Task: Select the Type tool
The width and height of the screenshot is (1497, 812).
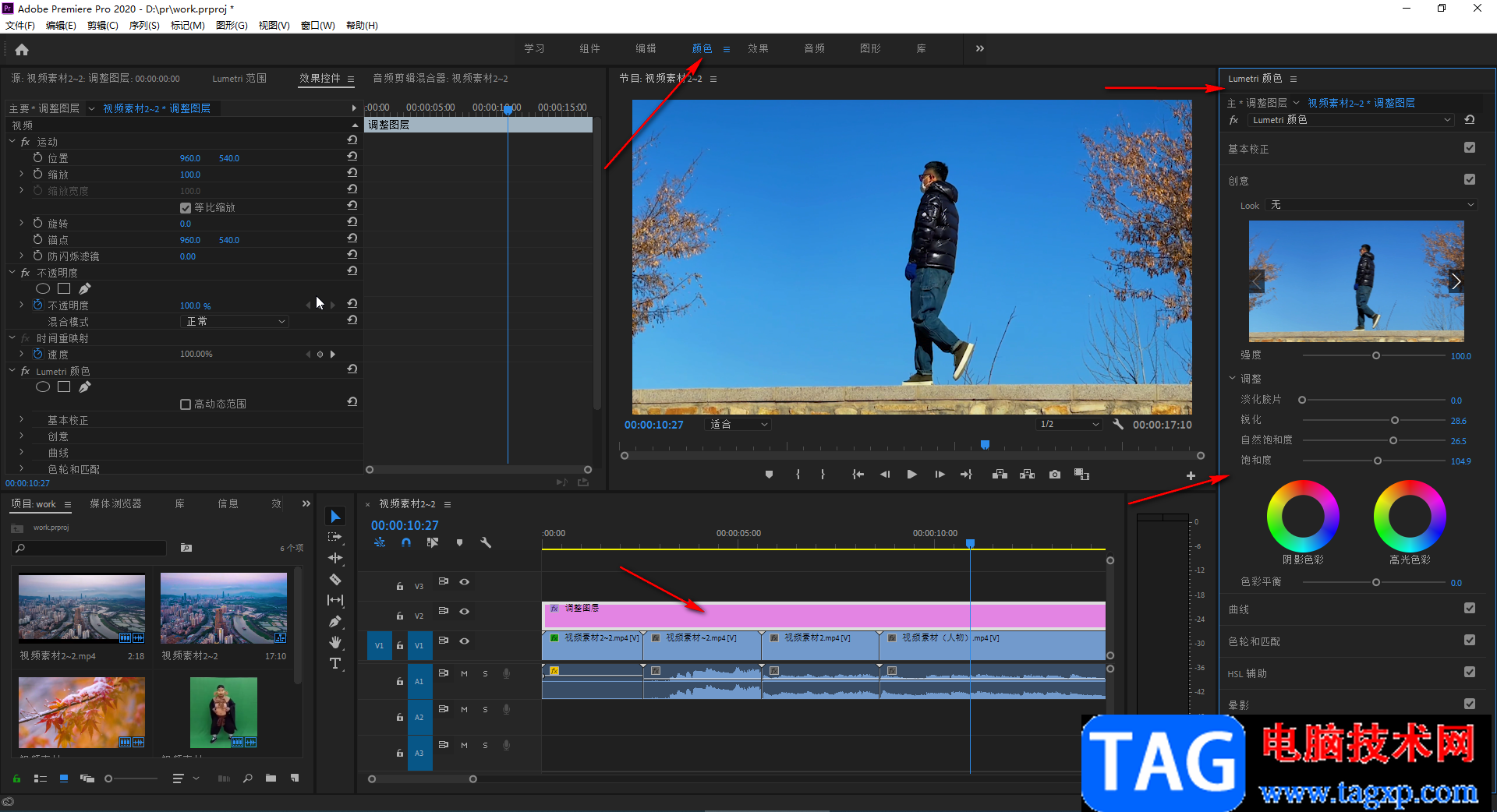Action: point(335,663)
